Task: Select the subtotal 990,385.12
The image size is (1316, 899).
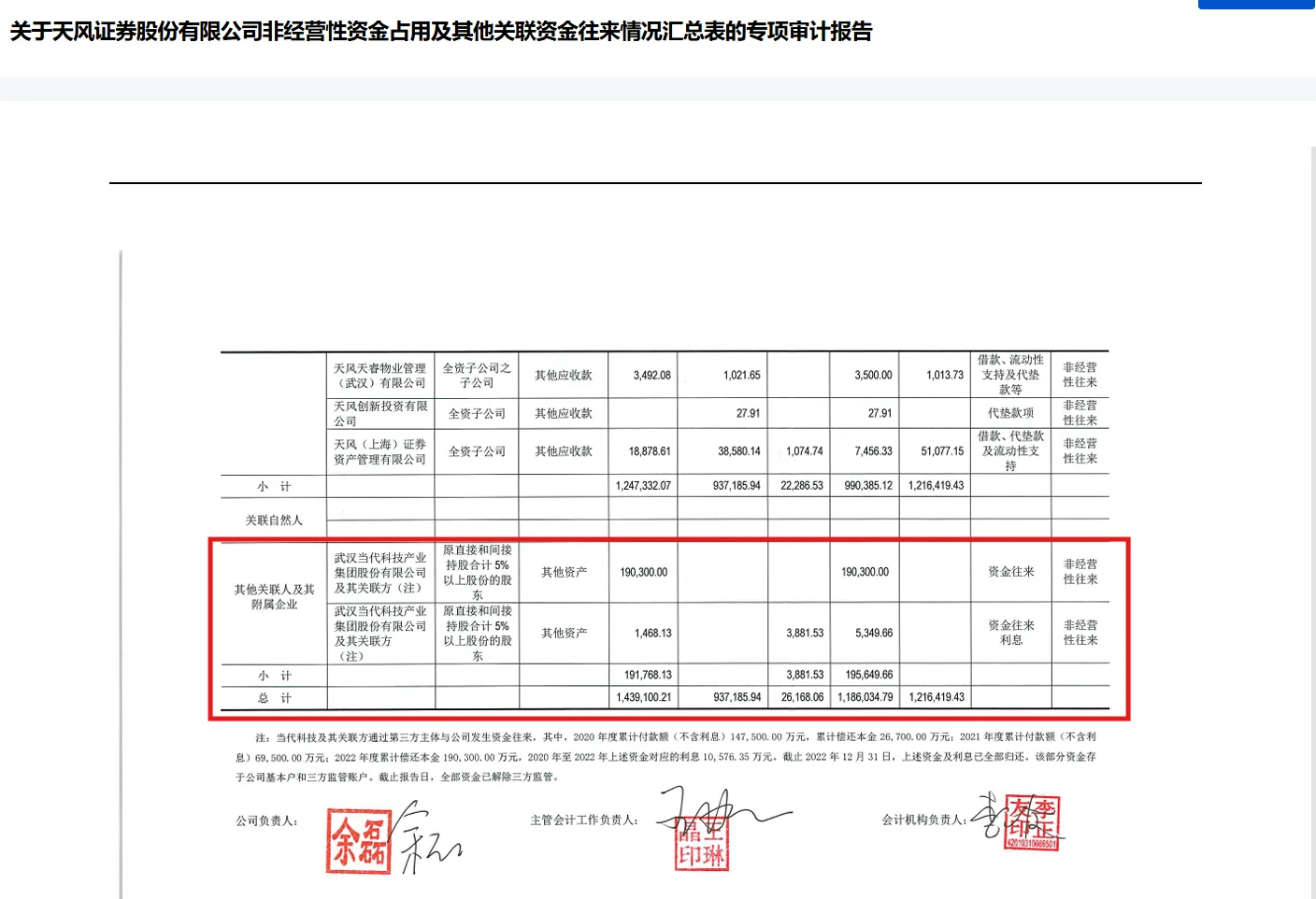Action: click(x=868, y=486)
